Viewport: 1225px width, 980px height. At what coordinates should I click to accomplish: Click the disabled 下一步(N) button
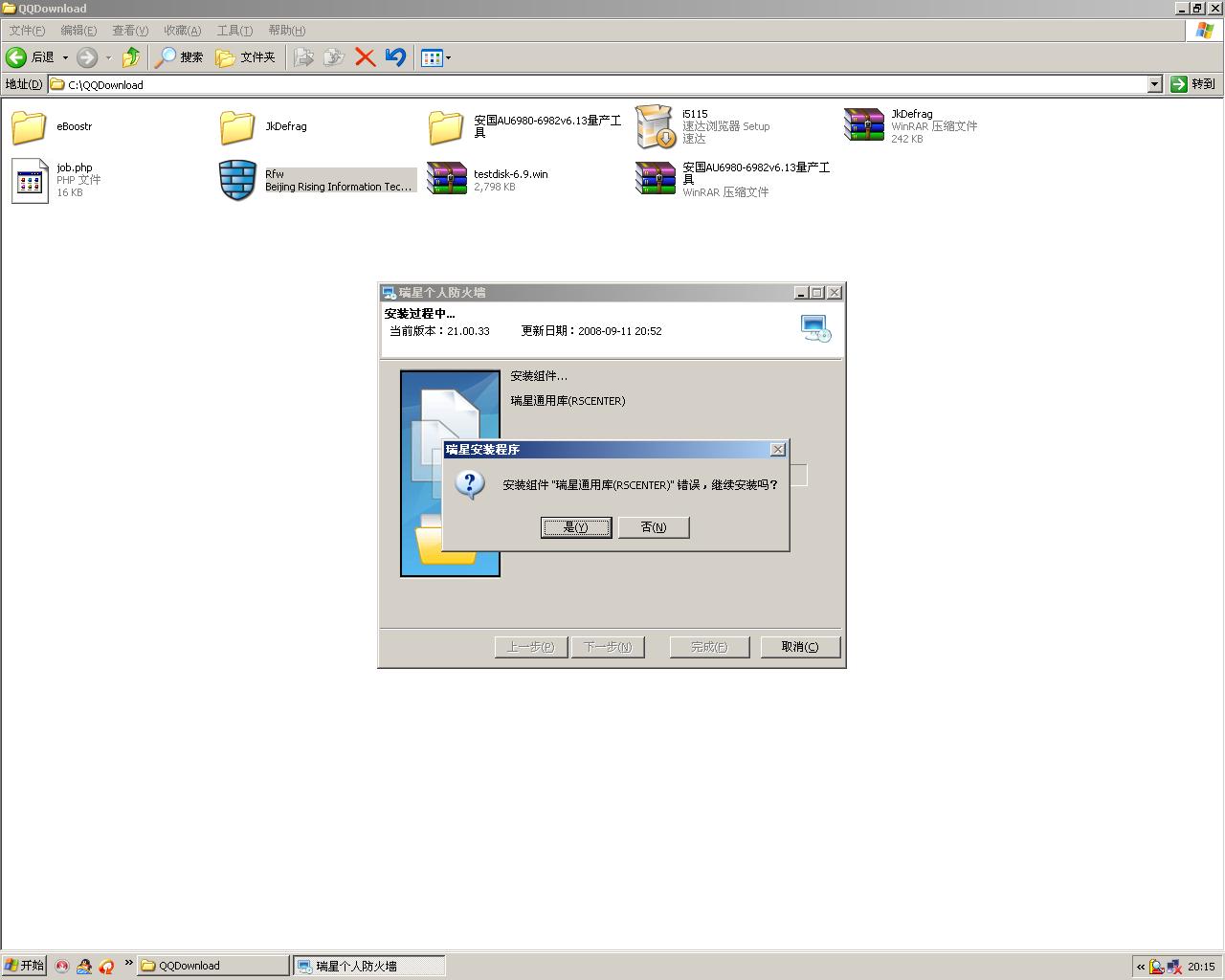pos(608,647)
